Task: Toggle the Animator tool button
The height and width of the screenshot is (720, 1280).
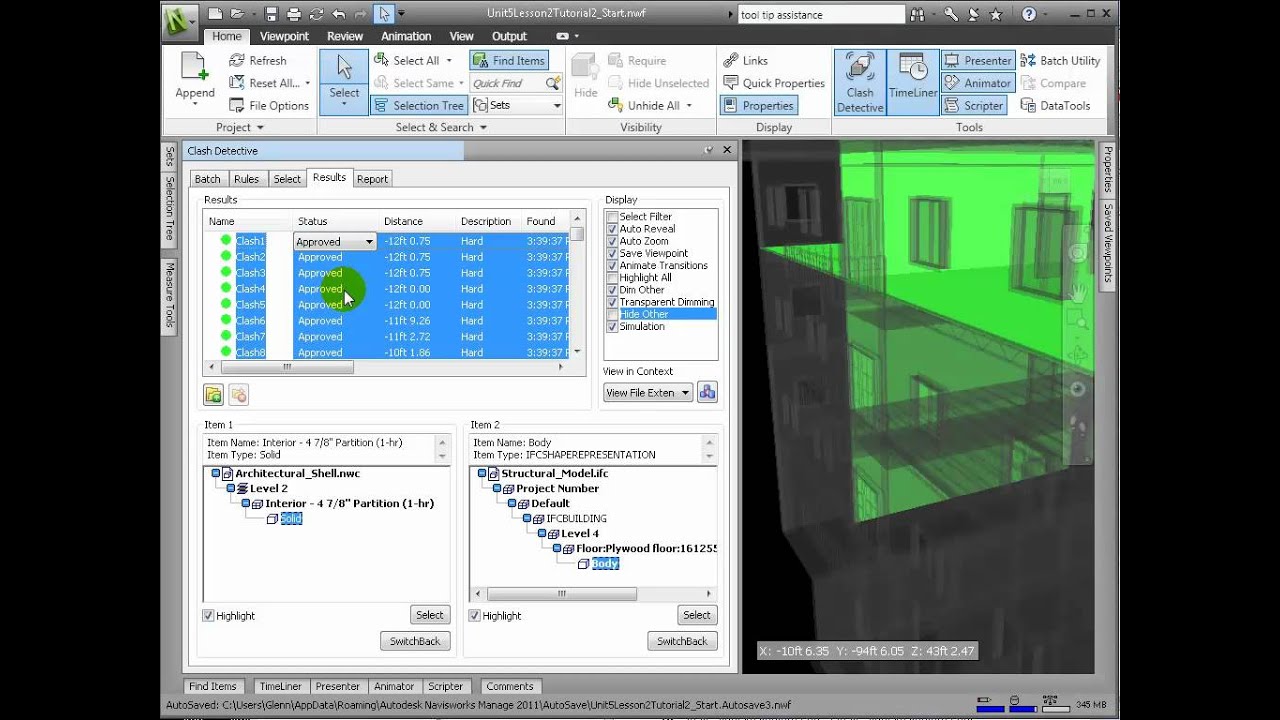Action: tap(977, 83)
